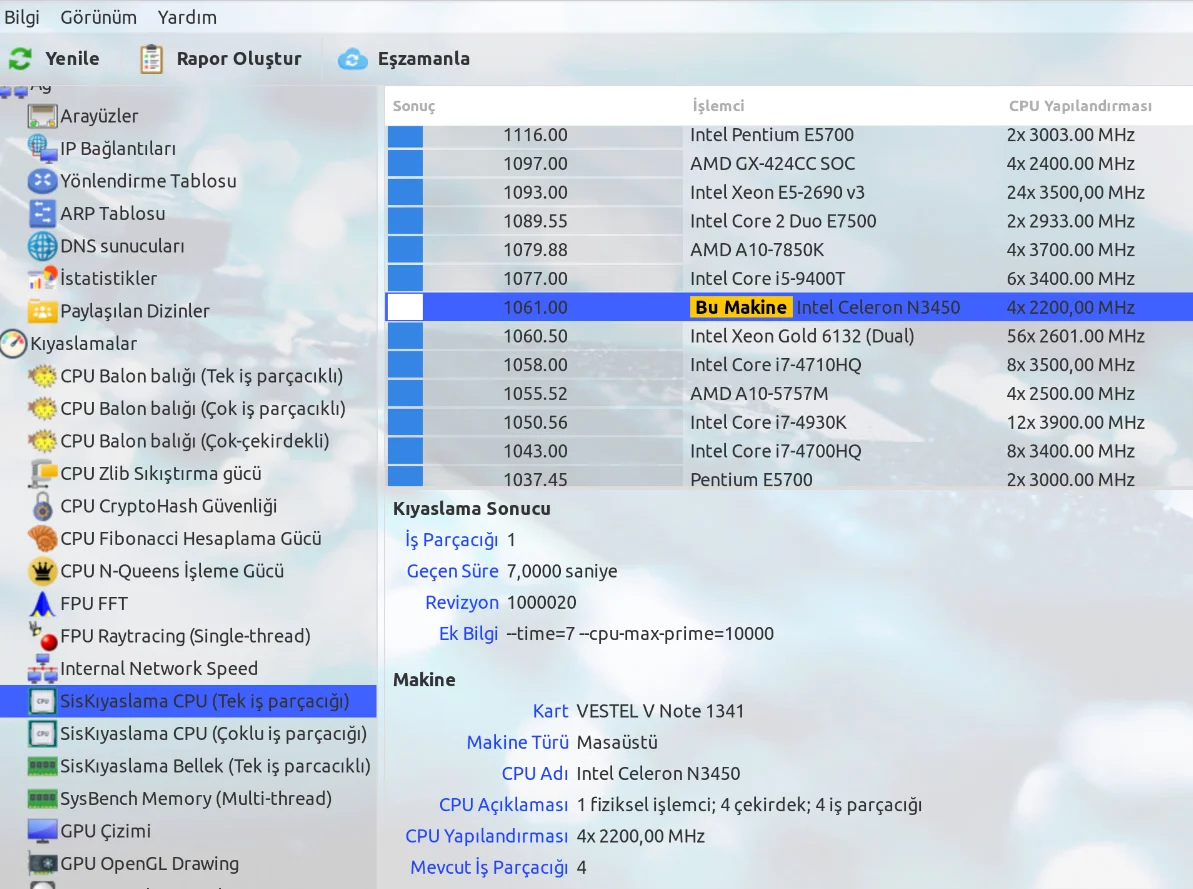Click the Eşzamanla button label
Screen dimensions: 1193x889
point(424,59)
